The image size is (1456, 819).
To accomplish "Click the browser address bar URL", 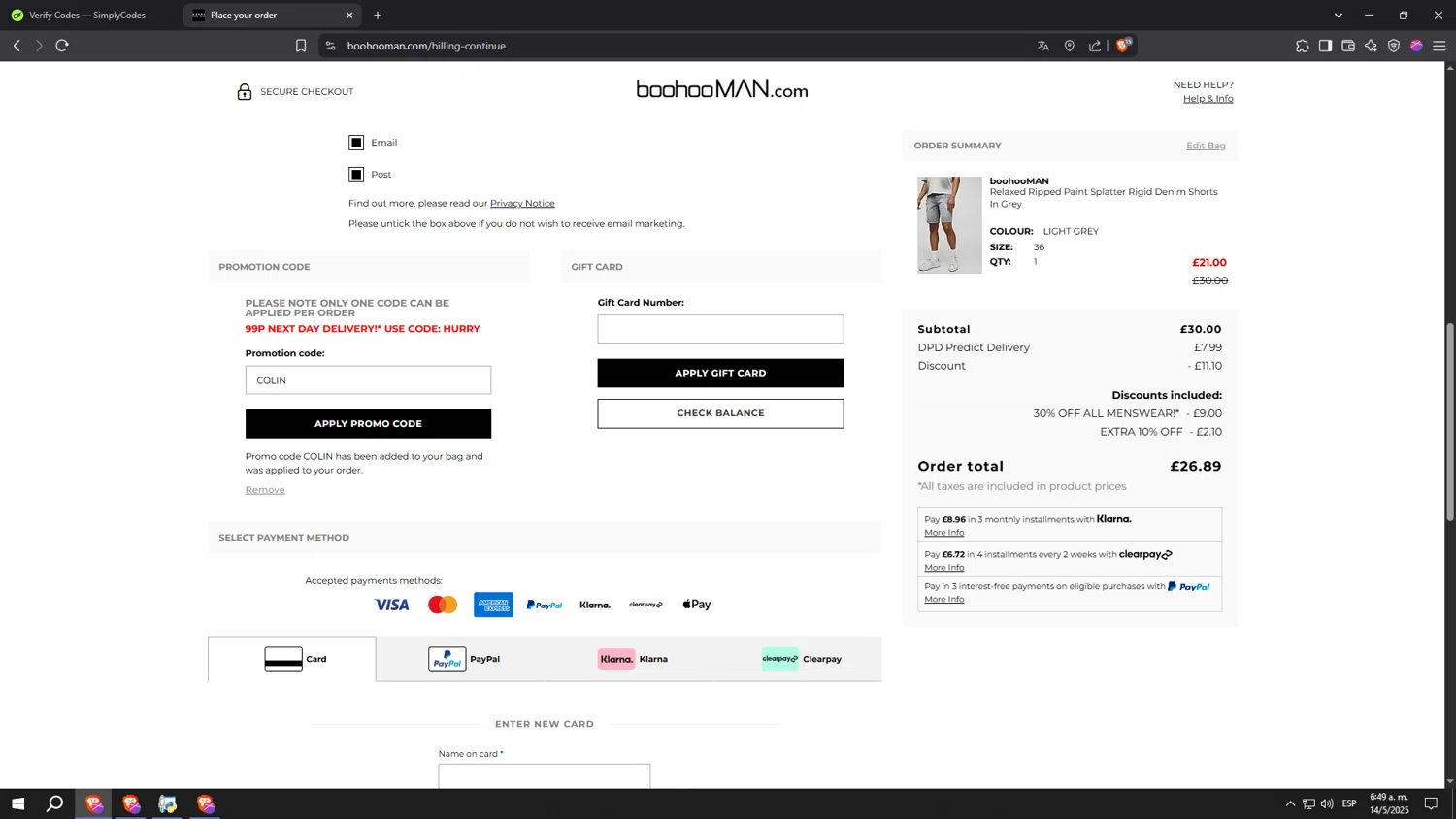I will 426,46.
